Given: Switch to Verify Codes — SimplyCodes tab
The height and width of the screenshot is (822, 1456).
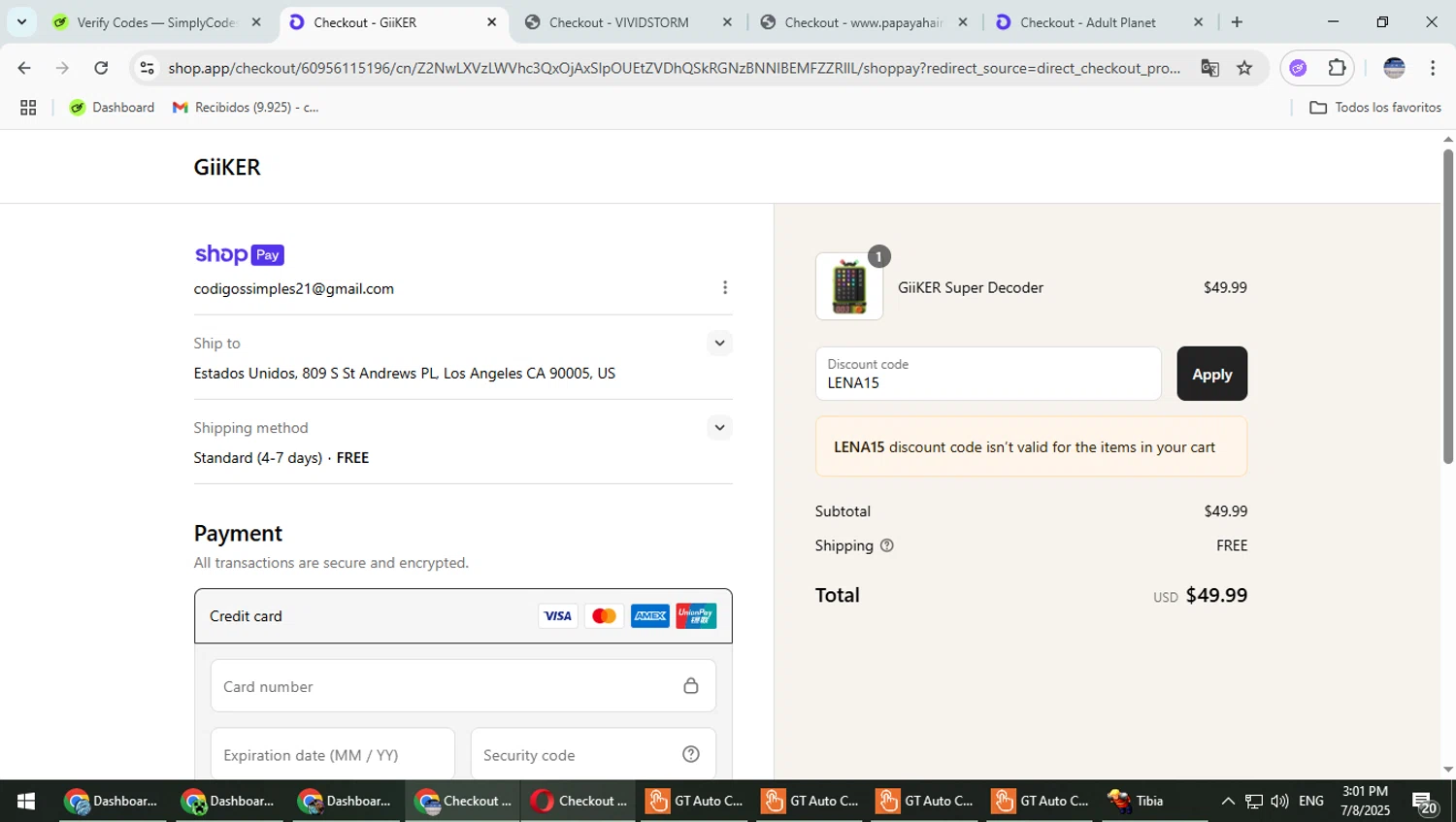Looking at the screenshot, I should 155,22.
